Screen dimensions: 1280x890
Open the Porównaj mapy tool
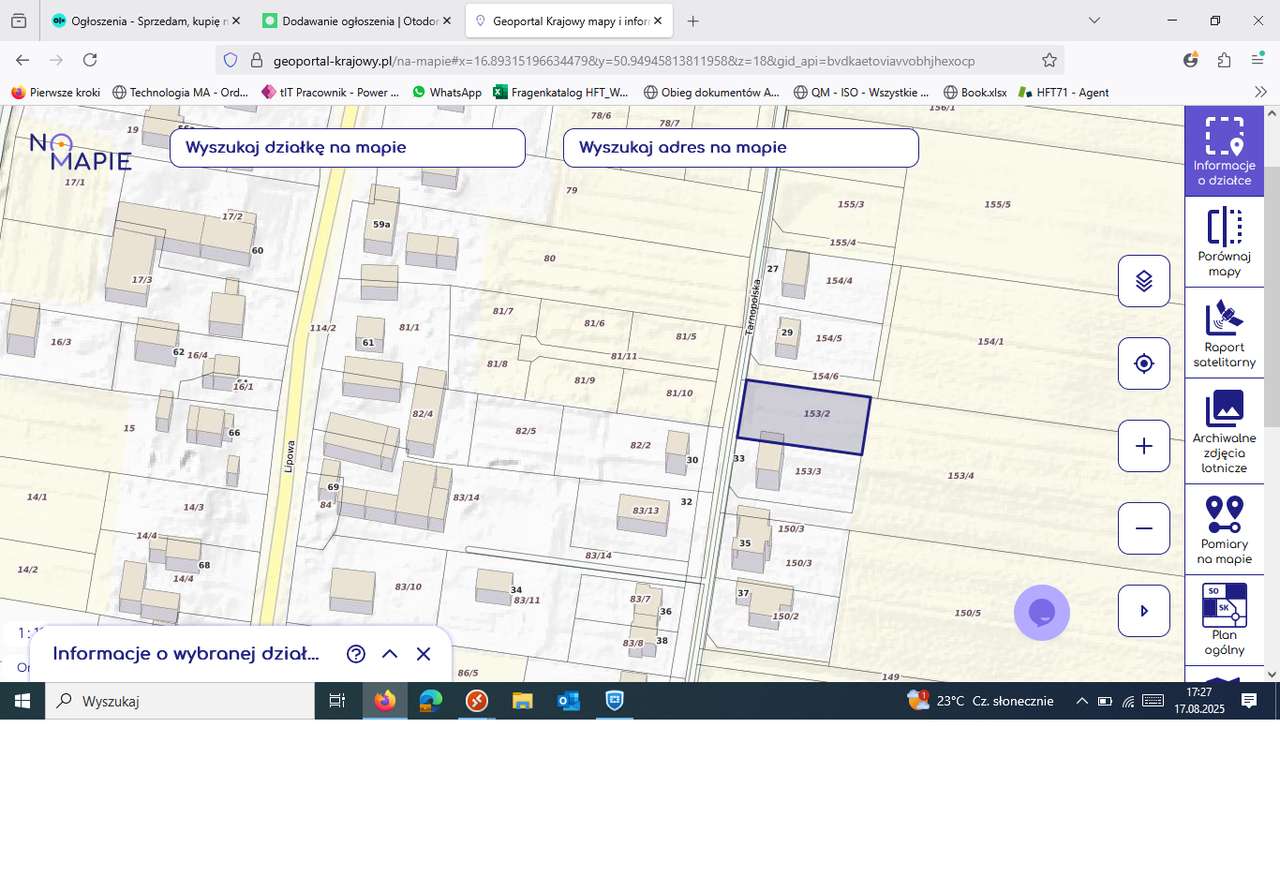1224,242
